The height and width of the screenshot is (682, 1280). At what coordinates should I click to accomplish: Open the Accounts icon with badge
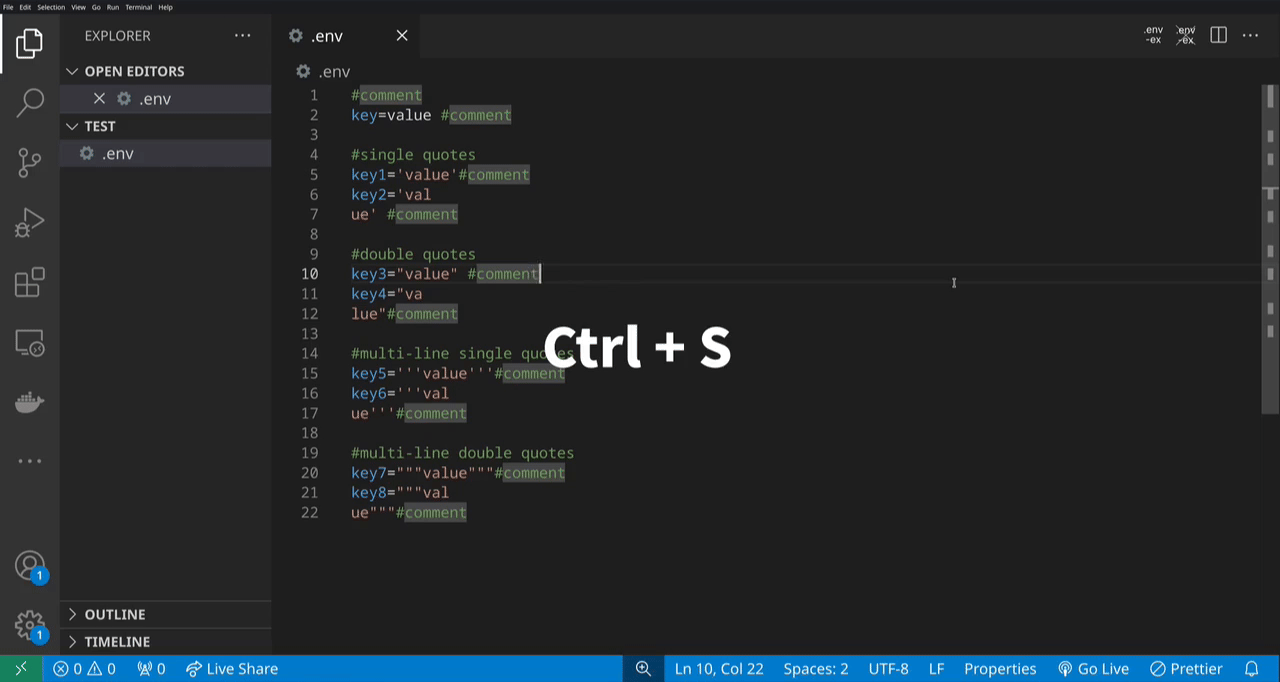click(x=30, y=567)
